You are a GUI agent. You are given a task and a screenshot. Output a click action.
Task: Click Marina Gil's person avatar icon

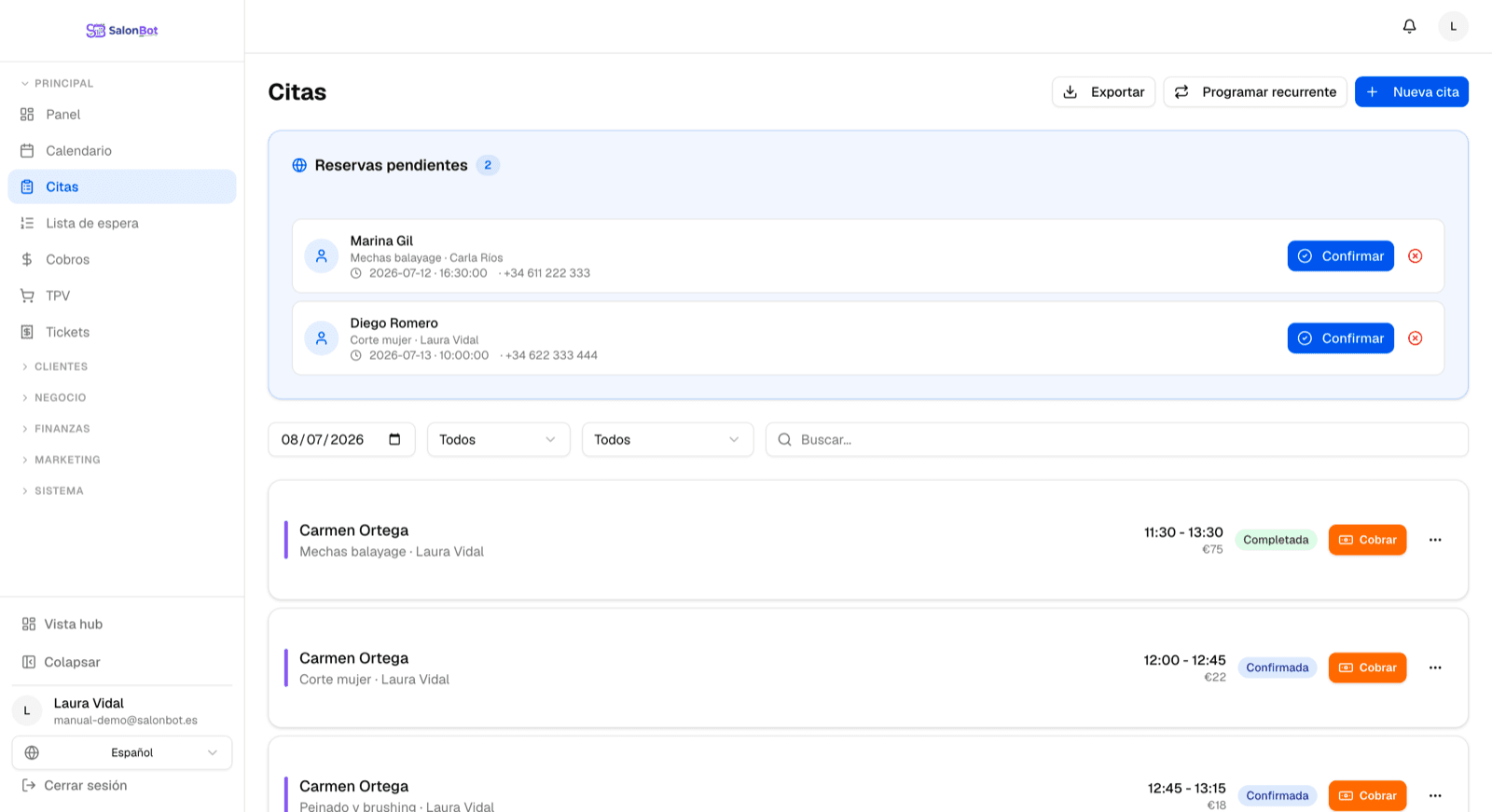[322, 256]
